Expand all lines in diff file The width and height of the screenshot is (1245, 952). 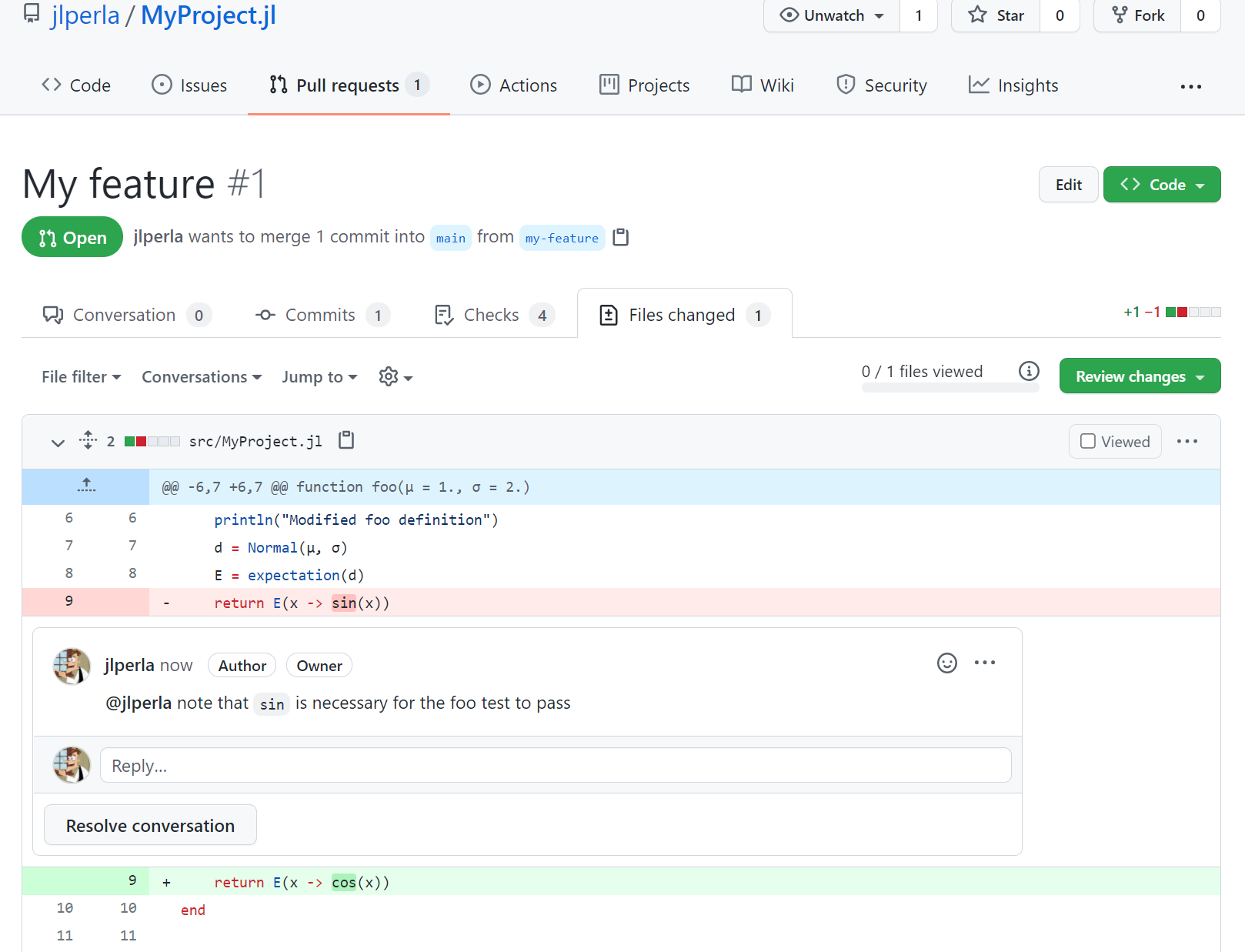click(x=88, y=440)
